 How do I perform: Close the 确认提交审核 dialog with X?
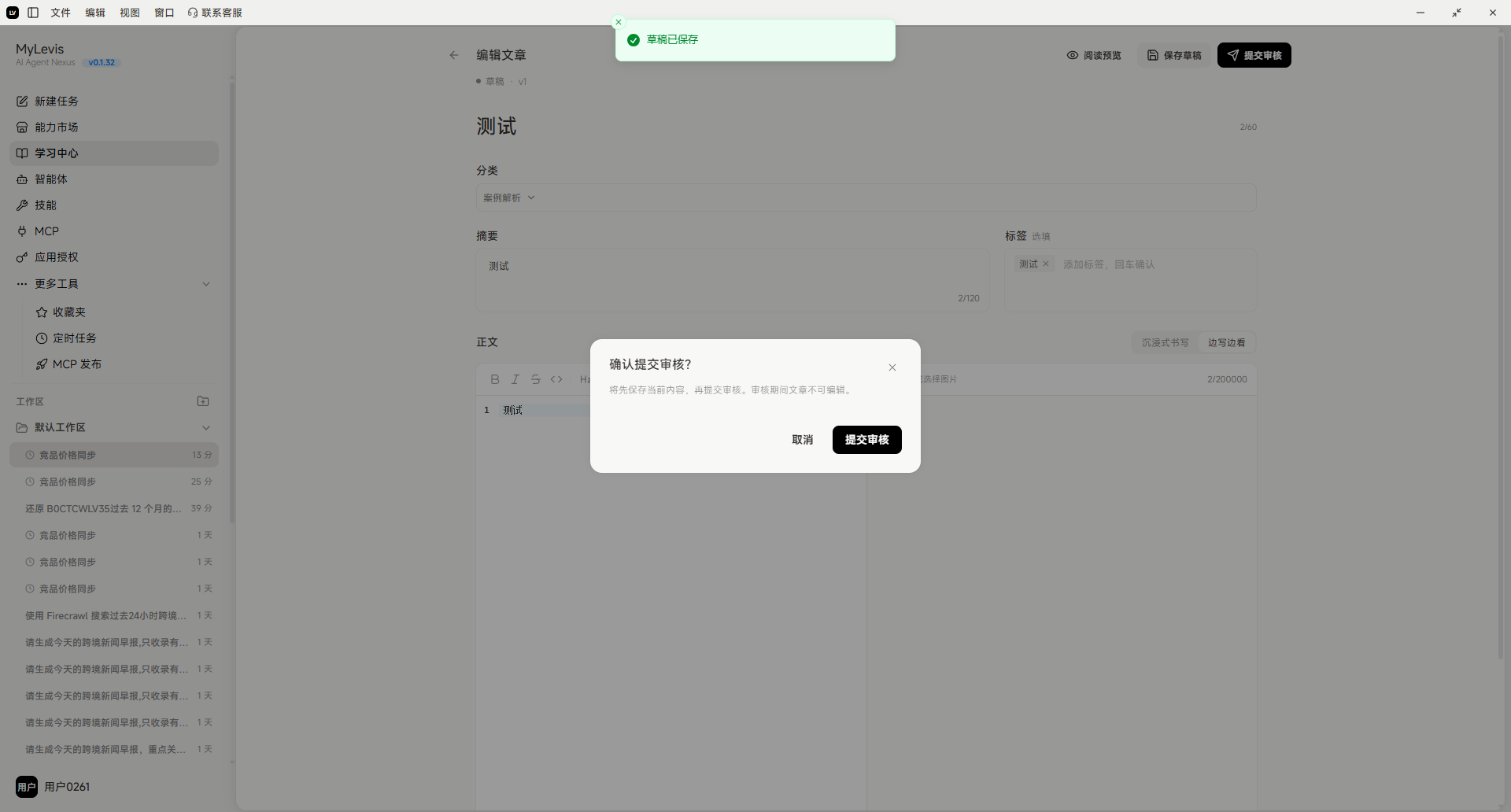pyautogui.click(x=892, y=367)
